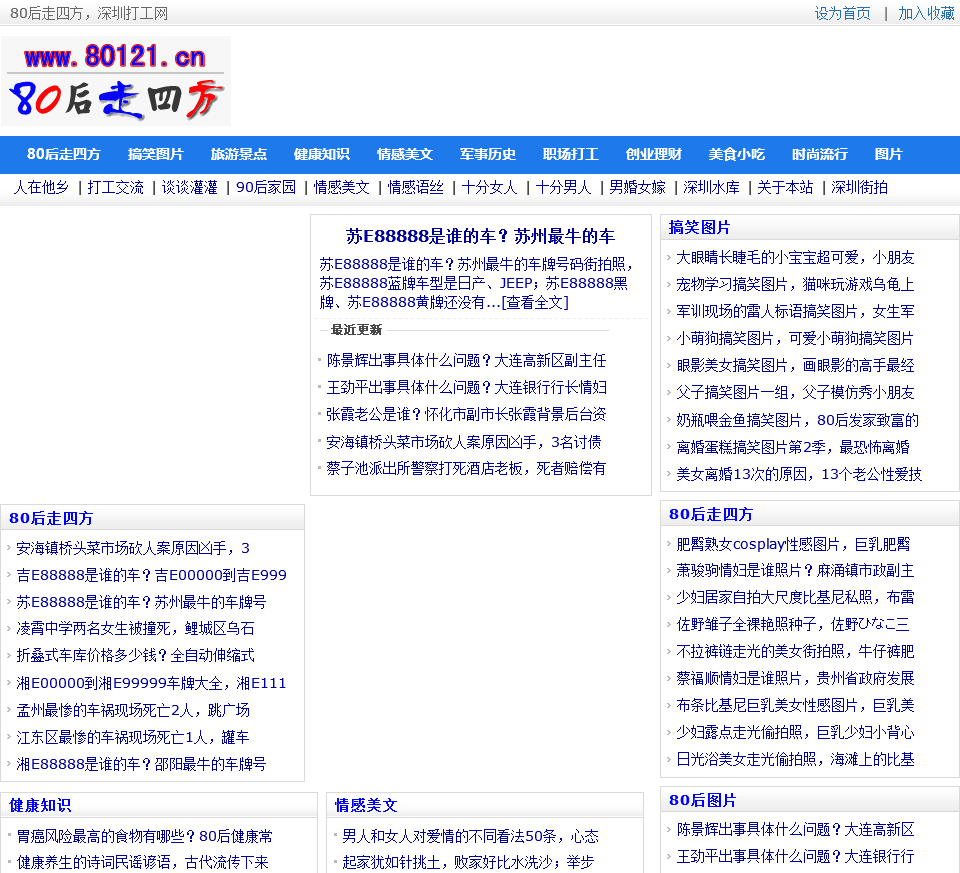960x873 pixels.
Task: Select 军事历史 in the blue navigation bar
Action: pyautogui.click(x=488, y=154)
